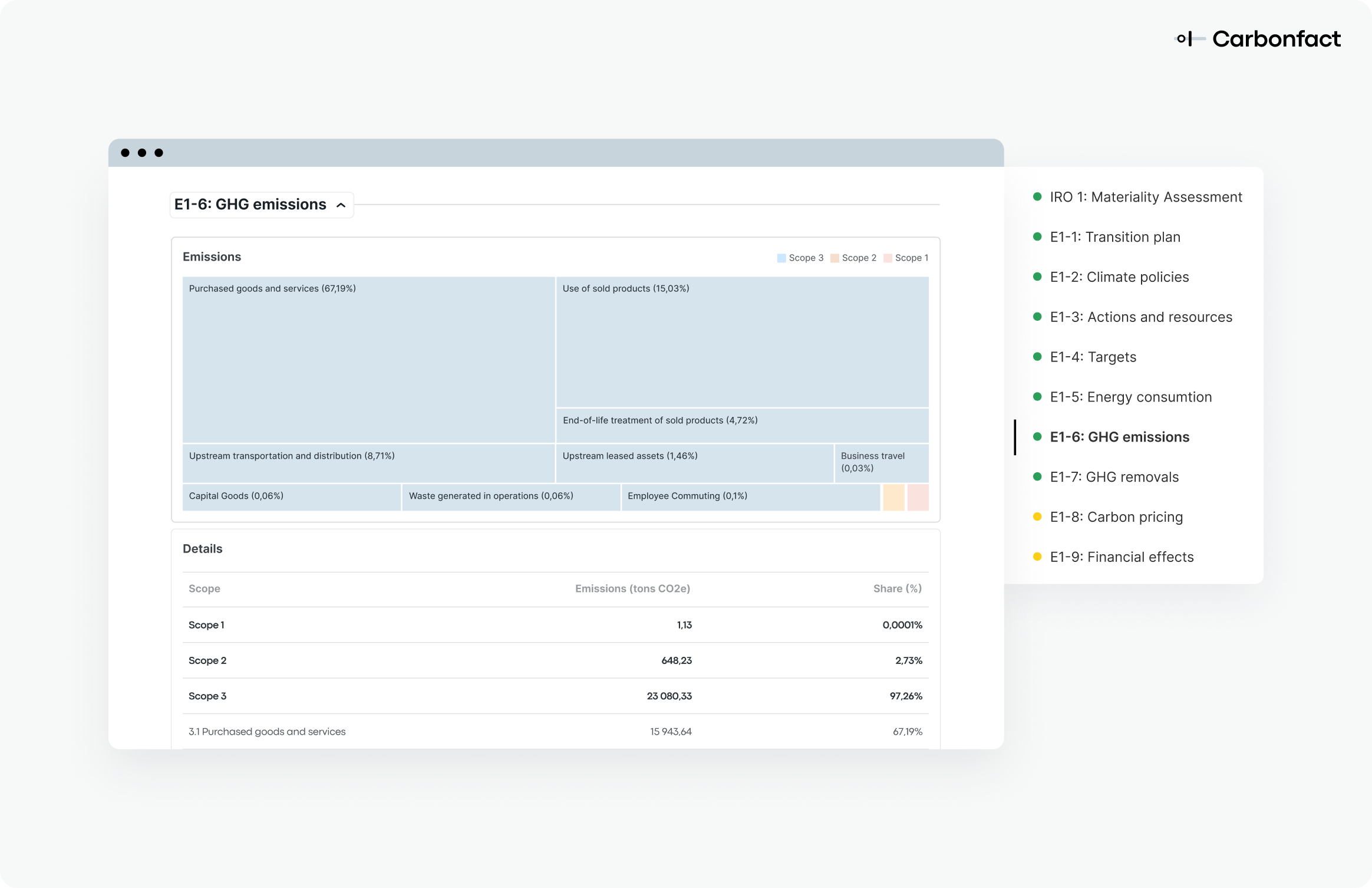1372x888 pixels.
Task: Click the 15 943,64 emissions value
Action: pos(671,732)
